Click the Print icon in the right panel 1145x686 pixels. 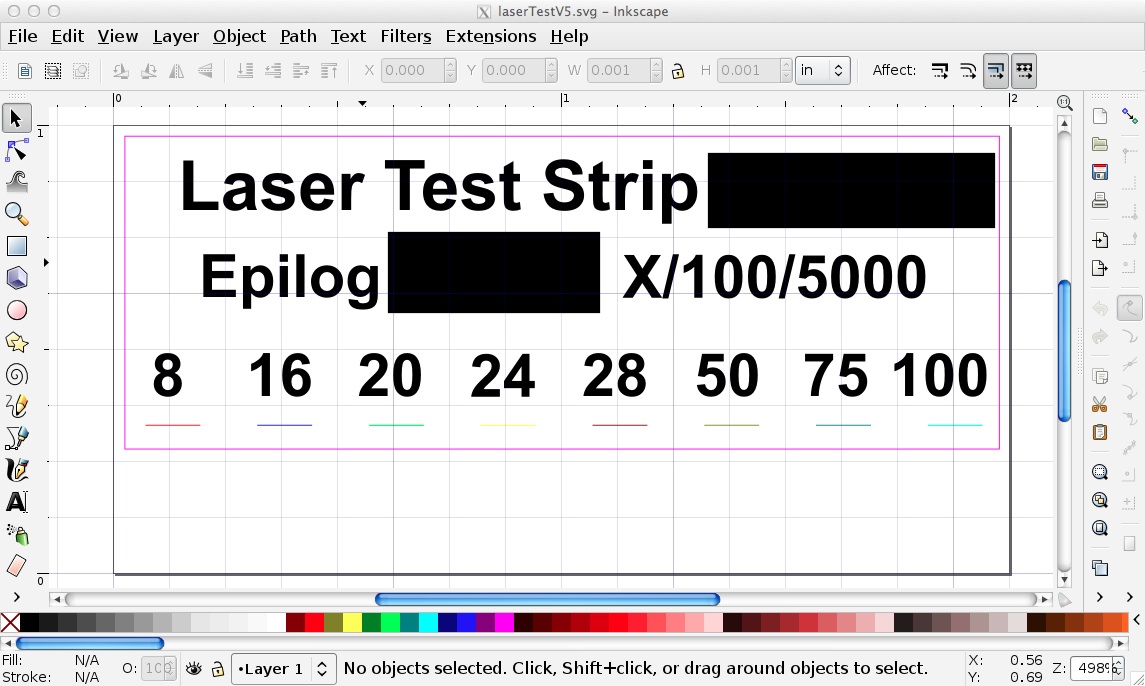[x=1100, y=198]
